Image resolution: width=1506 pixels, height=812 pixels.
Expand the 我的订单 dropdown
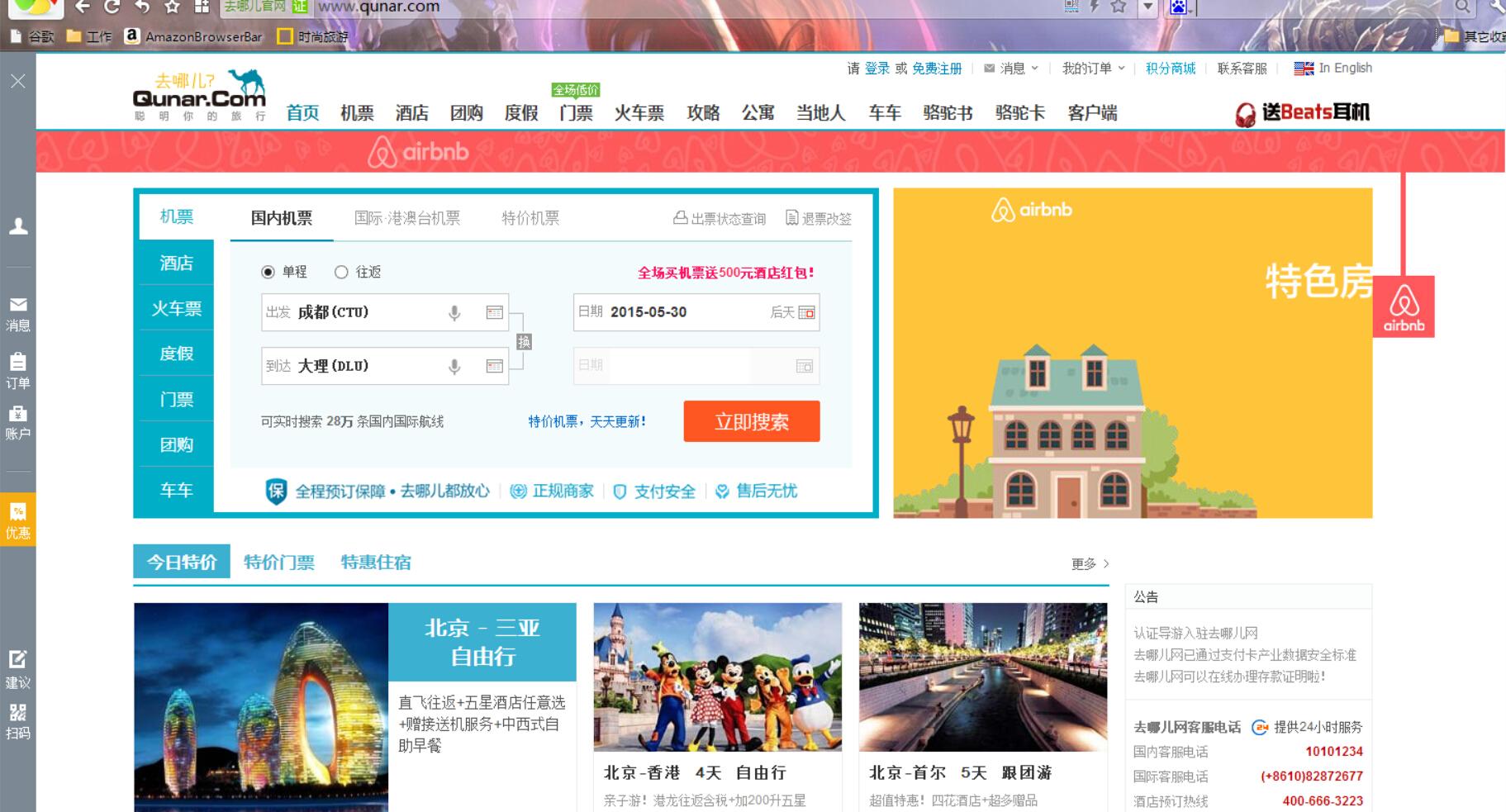pos(1090,69)
